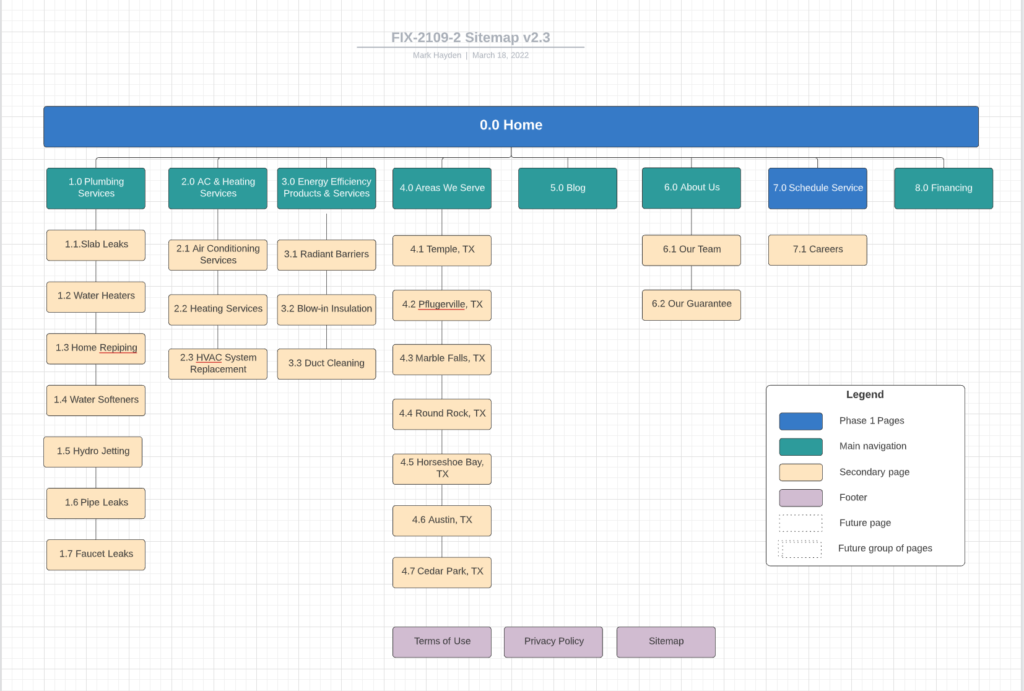
Task: Select the 6.2 Our Guarantee box
Action: pos(691,304)
